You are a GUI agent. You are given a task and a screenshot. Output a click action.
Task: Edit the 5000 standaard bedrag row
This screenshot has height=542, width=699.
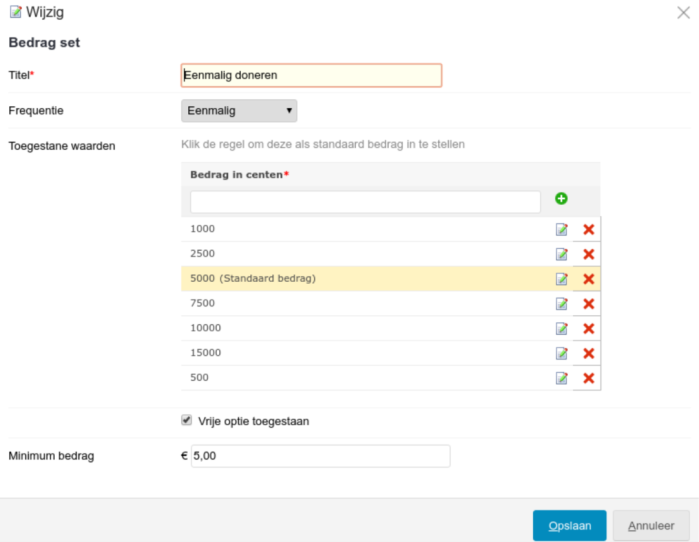[562, 279]
